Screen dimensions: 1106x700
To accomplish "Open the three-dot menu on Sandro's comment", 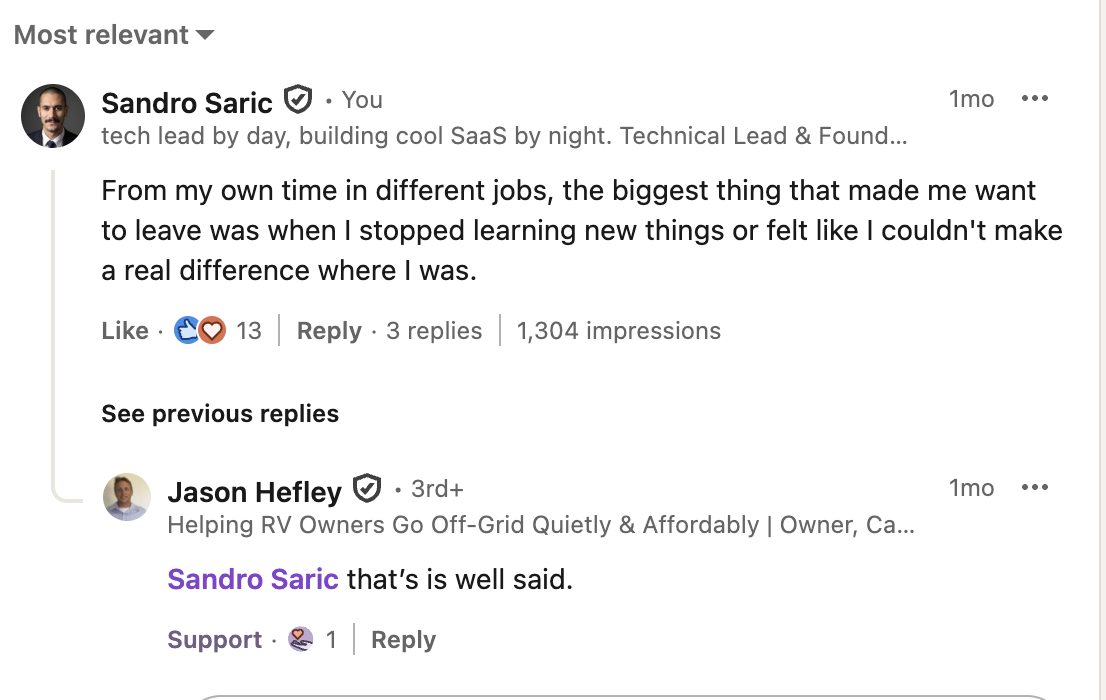I will point(1034,99).
